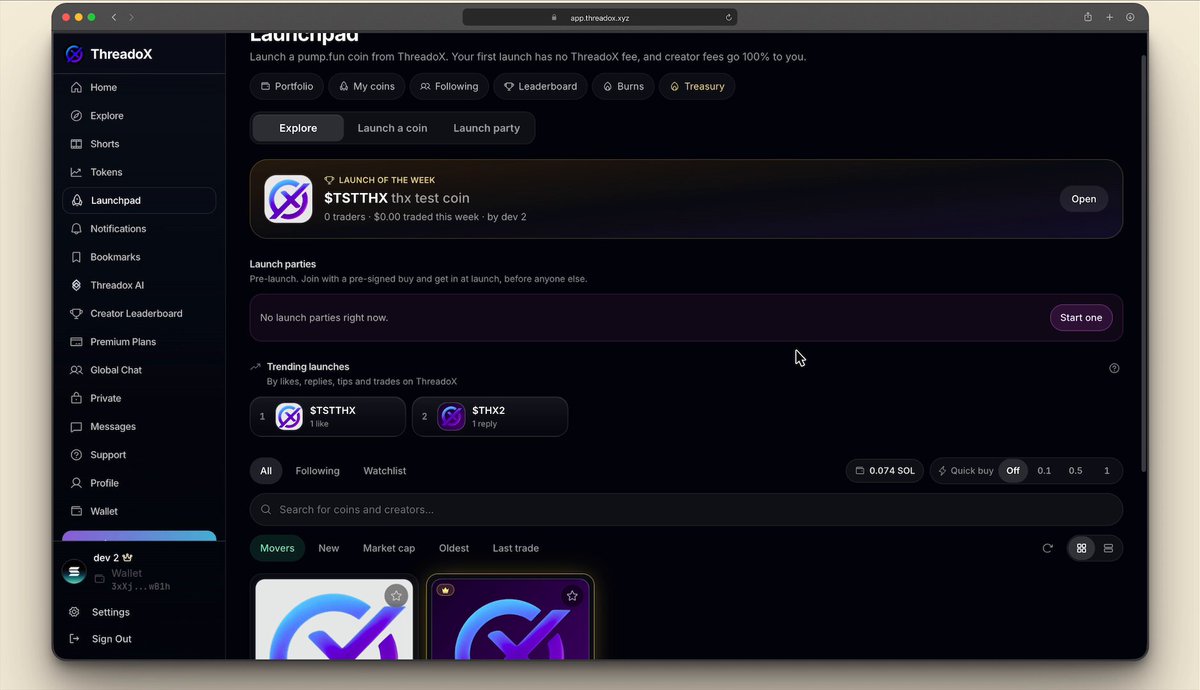
Task: Open the Tokens section
Action: 139,172
